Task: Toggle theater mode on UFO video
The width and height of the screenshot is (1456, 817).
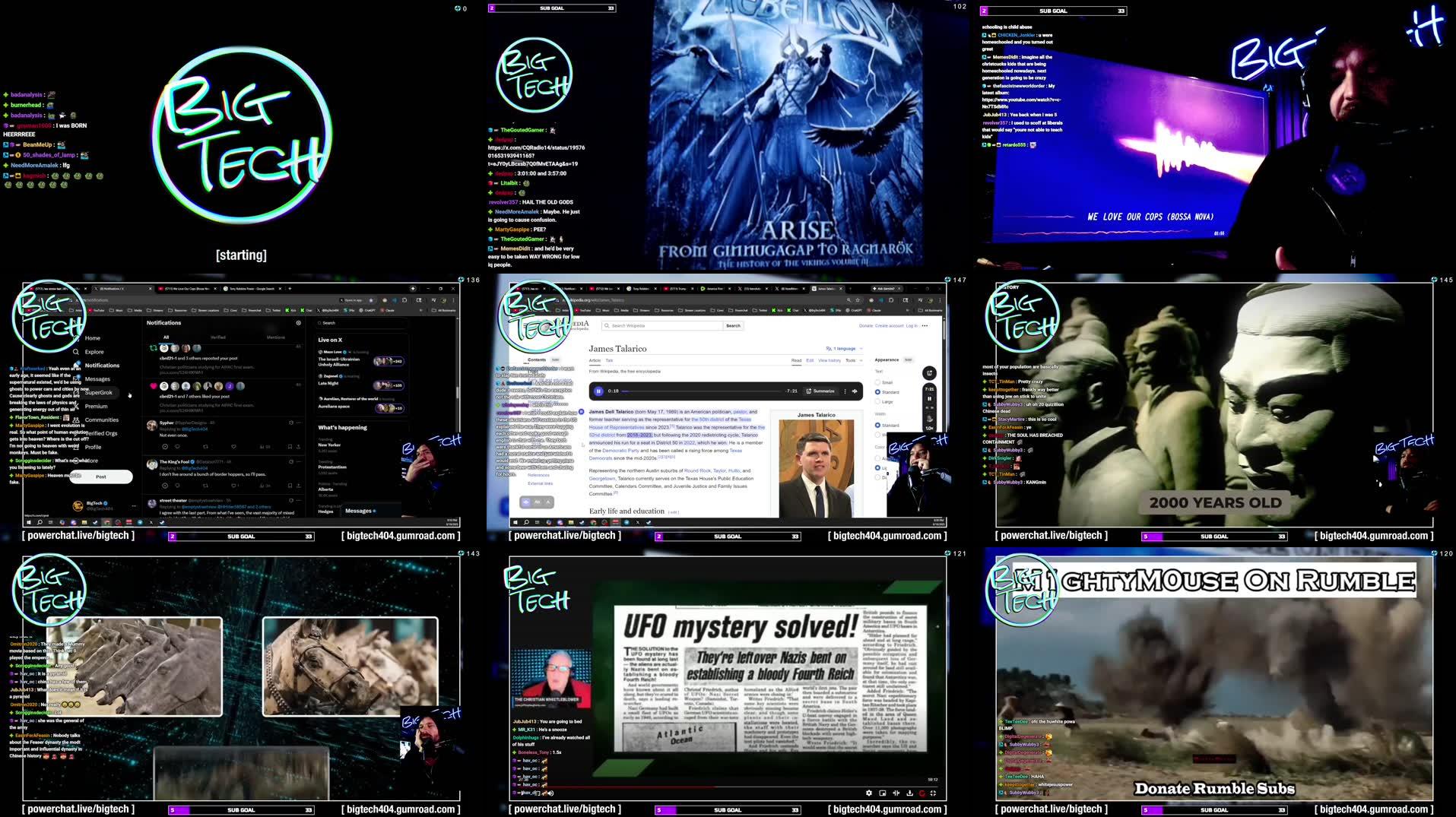Action: click(896, 793)
